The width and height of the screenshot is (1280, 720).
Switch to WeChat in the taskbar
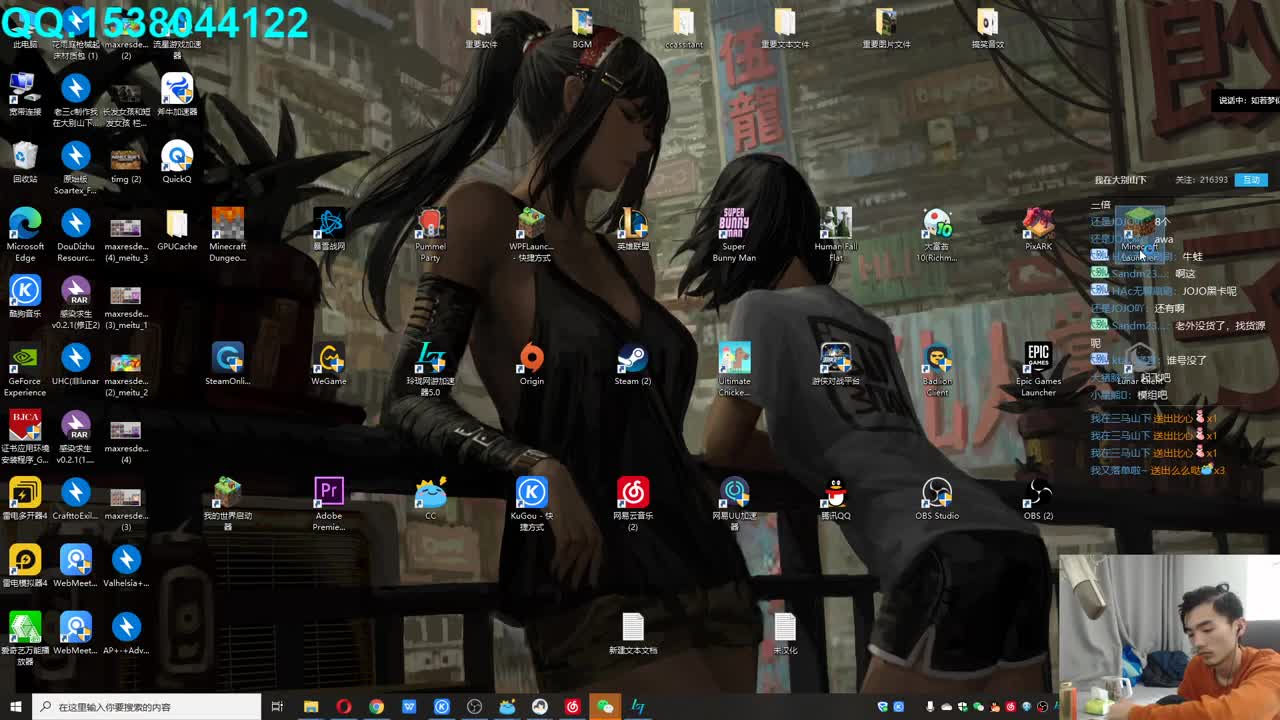(605, 707)
